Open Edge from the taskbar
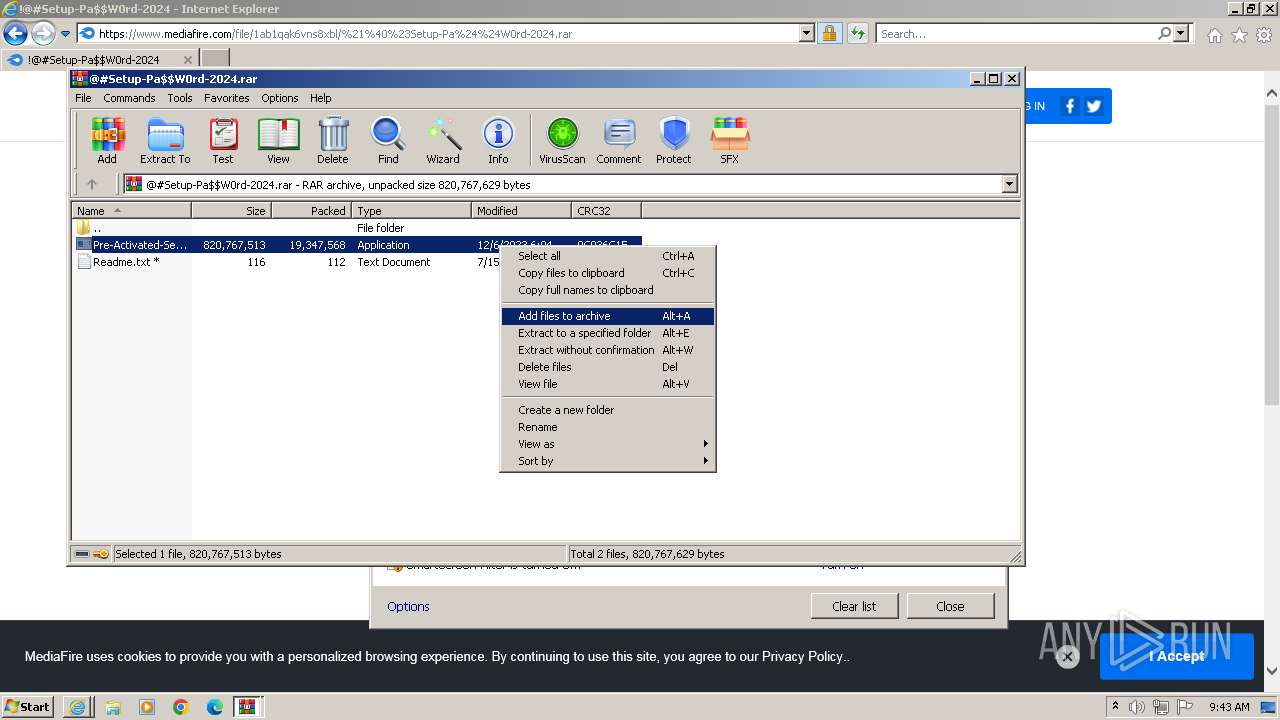The width and height of the screenshot is (1280, 720). tap(215, 707)
